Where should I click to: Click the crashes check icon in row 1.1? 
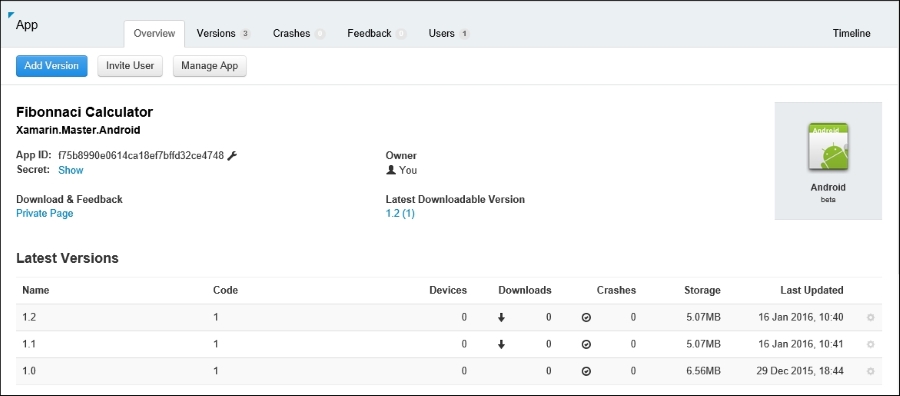pos(586,344)
